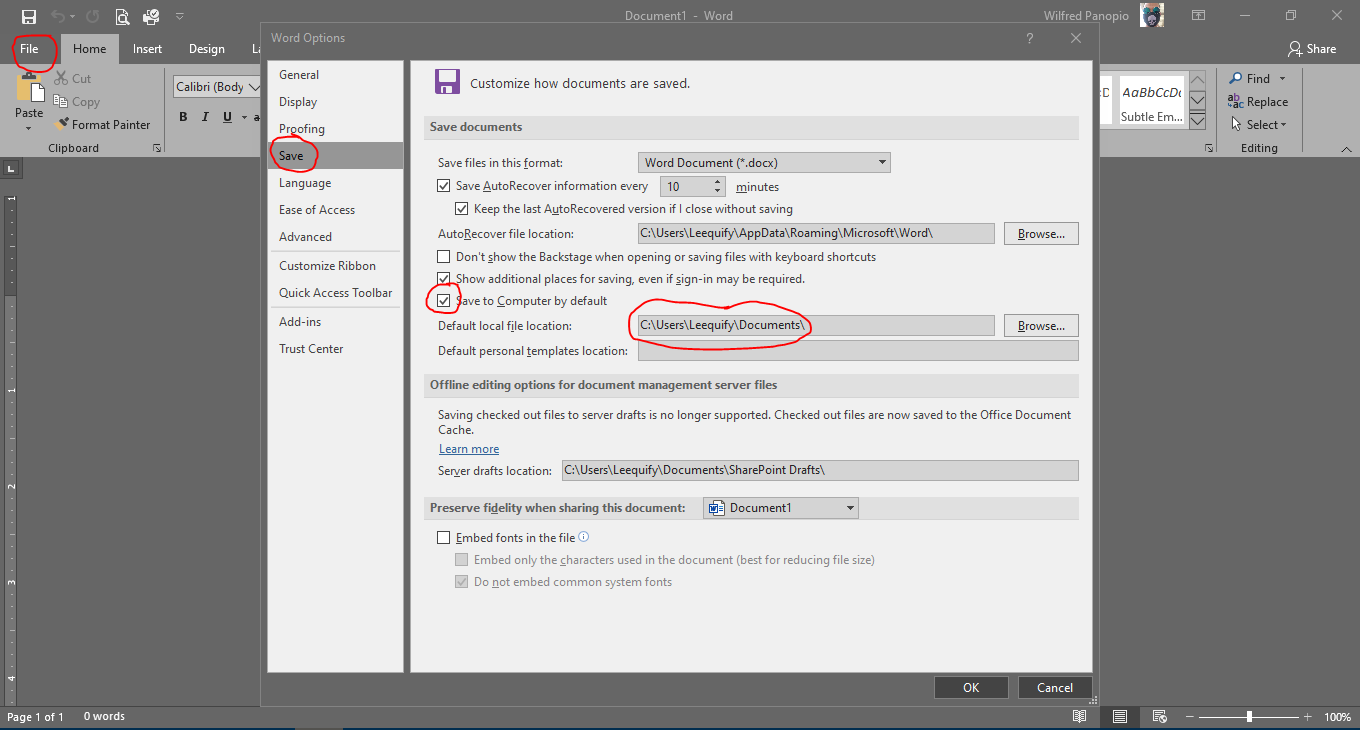
Task: Click the Paste clipboard icon
Action: [29, 88]
